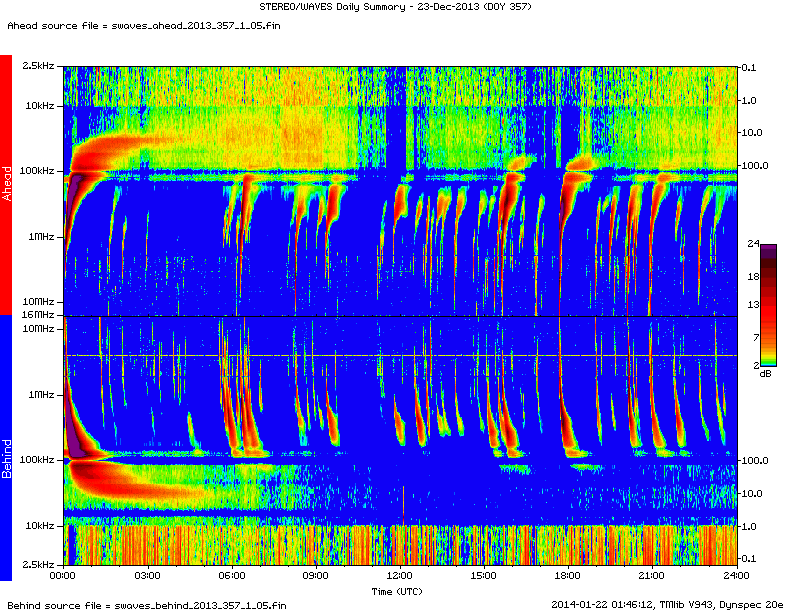The image size is (792, 612).
Task: Click the 16MHz frequency divider label
Action: tap(38, 315)
